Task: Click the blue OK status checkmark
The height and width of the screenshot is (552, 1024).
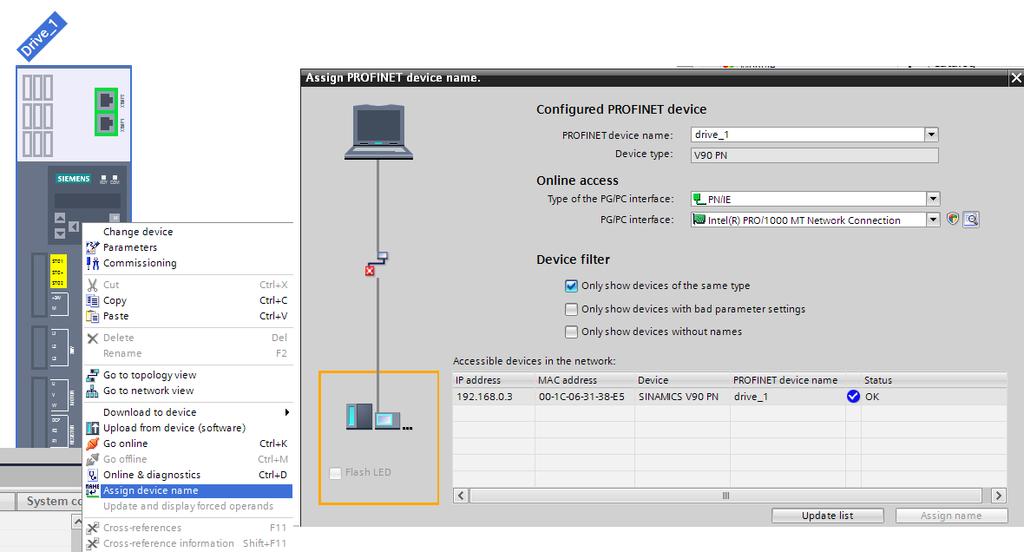Action: point(853,397)
